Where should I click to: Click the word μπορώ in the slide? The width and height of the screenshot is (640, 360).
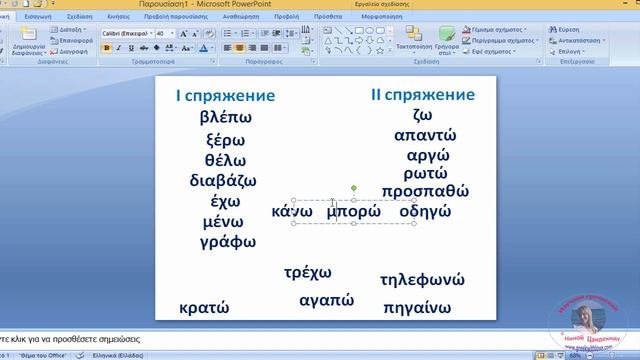(x=354, y=212)
